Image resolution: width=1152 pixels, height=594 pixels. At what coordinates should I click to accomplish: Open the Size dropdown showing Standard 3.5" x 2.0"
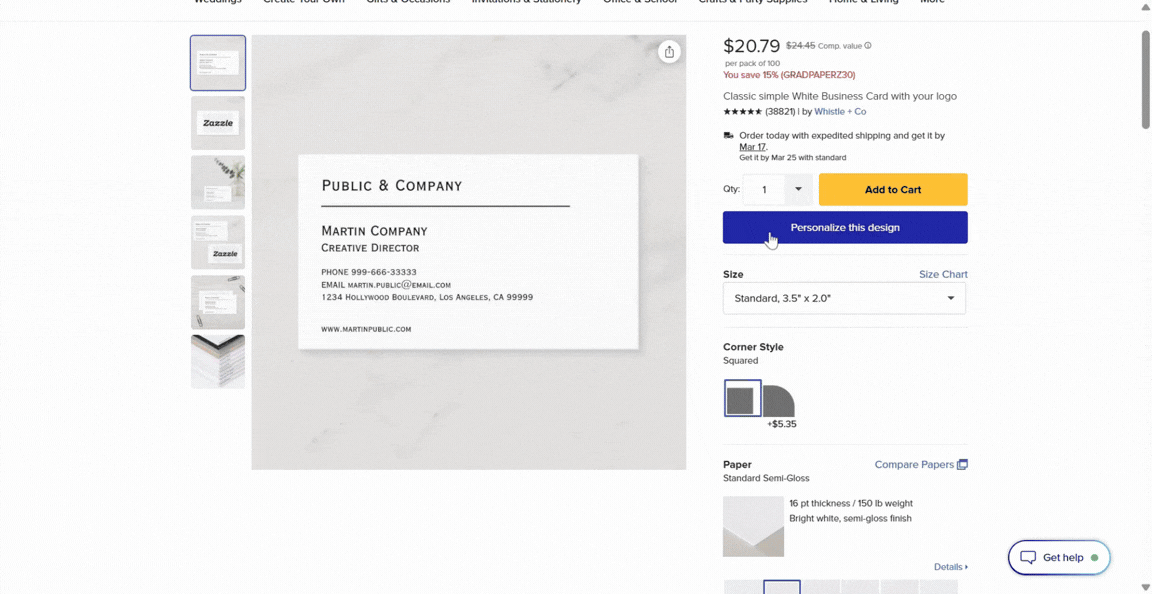coord(844,298)
